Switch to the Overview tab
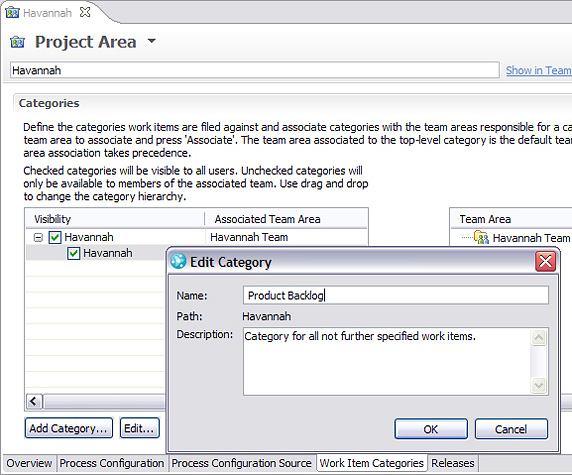The height and width of the screenshot is (475, 572). click(29, 463)
